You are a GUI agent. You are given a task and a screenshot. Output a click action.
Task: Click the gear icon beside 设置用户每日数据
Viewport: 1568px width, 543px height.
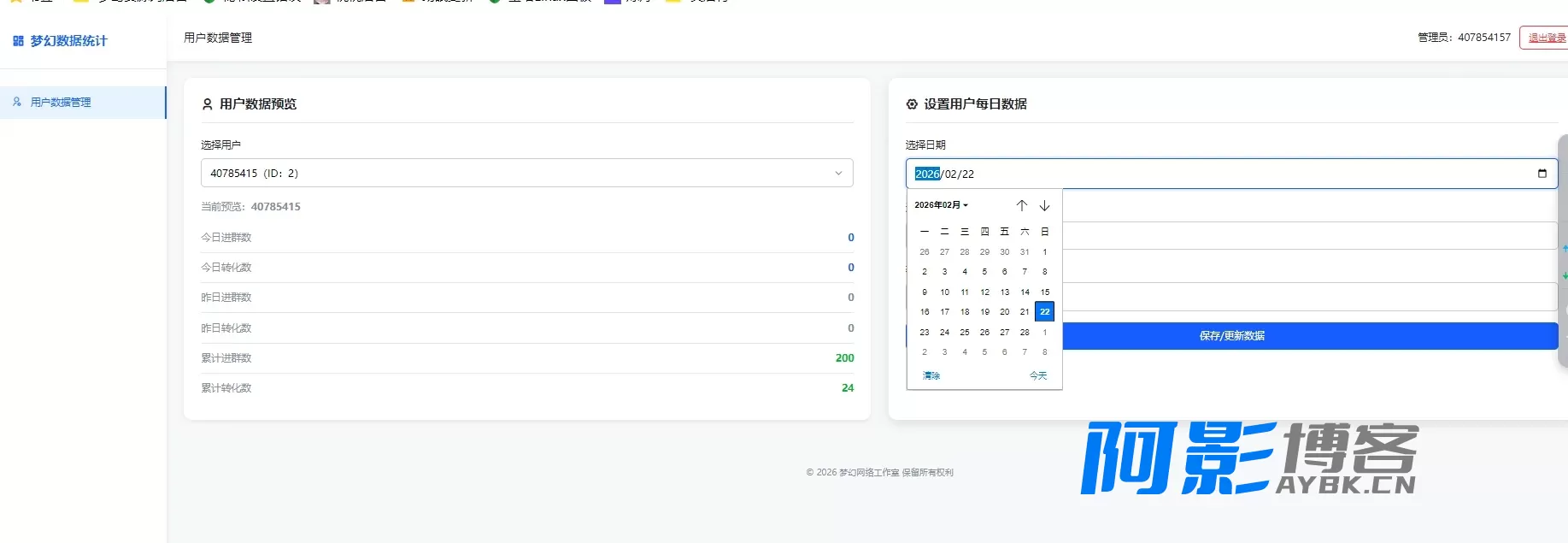pyautogui.click(x=912, y=104)
